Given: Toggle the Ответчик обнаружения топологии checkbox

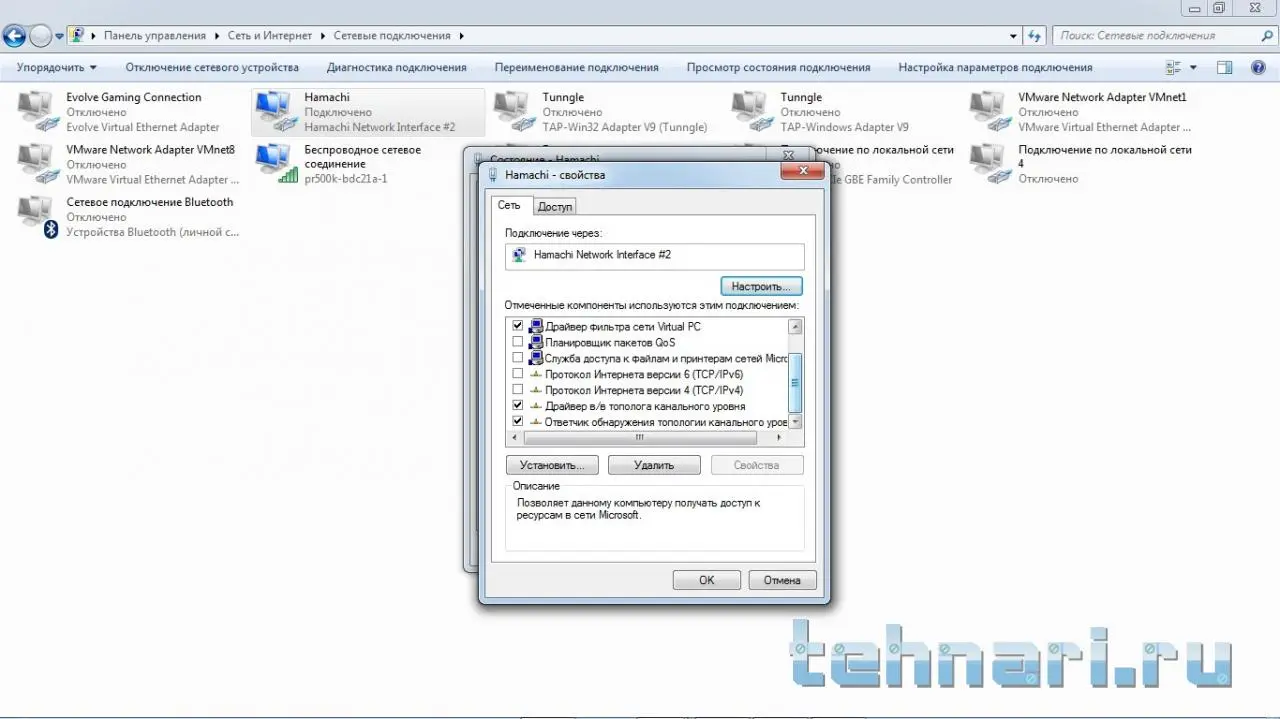Looking at the screenshot, I should point(518,423).
